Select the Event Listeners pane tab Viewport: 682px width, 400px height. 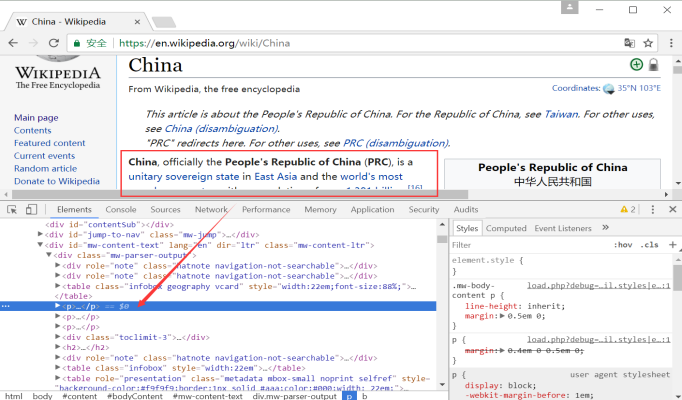point(563,228)
